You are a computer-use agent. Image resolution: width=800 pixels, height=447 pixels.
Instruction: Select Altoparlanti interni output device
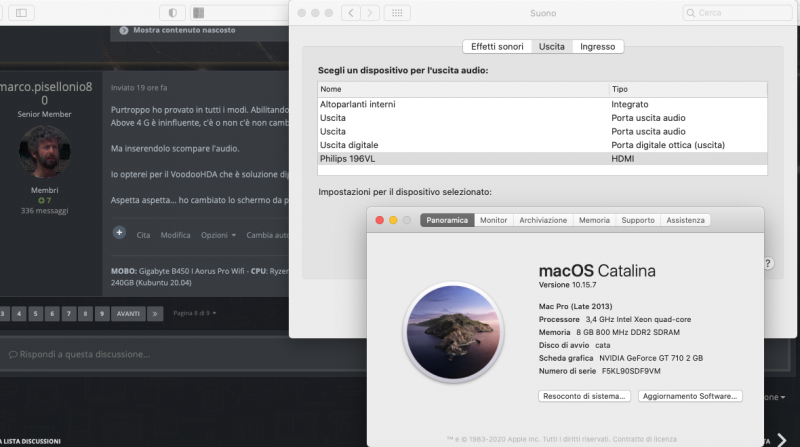click(355, 104)
